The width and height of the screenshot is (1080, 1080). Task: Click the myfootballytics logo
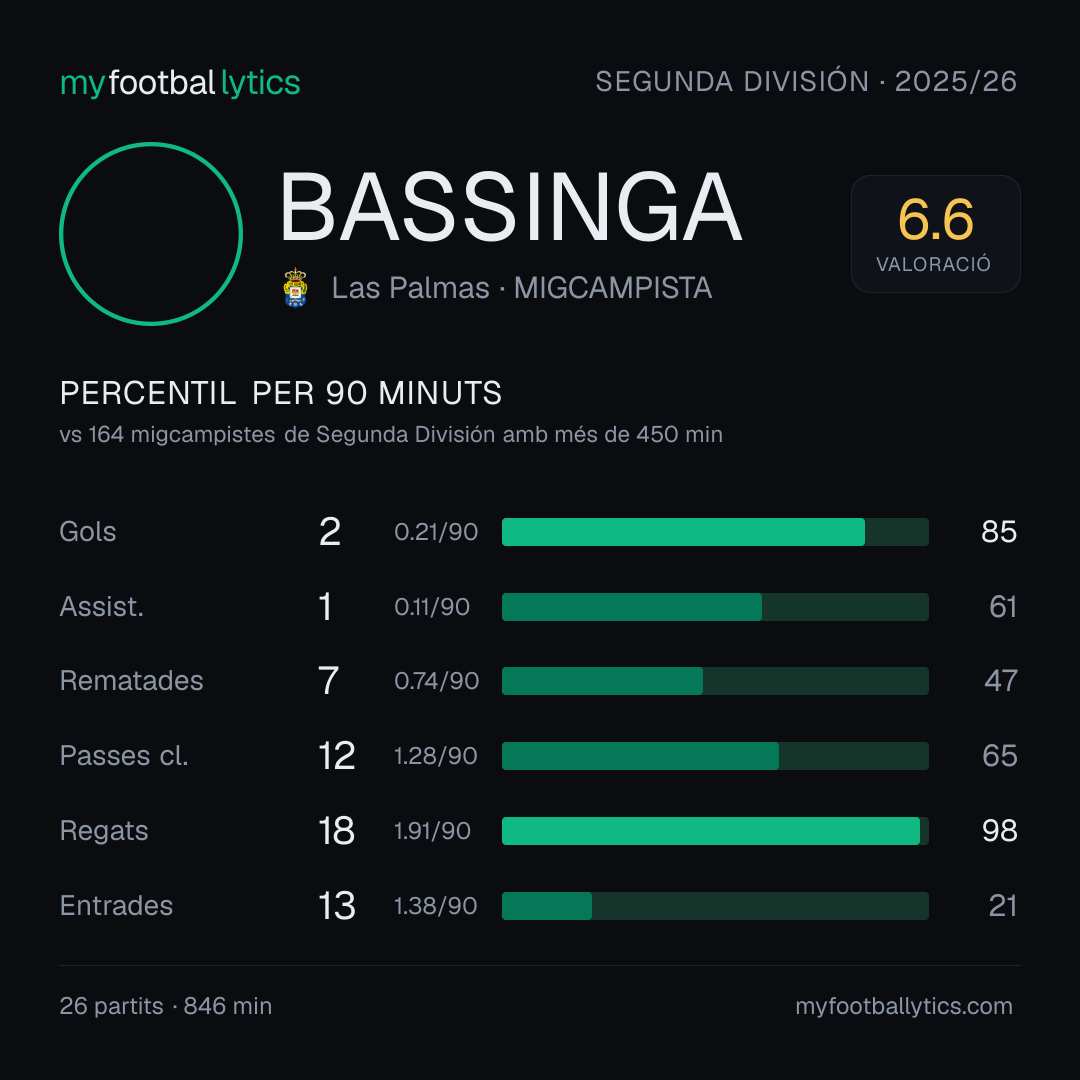(x=180, y=83)
